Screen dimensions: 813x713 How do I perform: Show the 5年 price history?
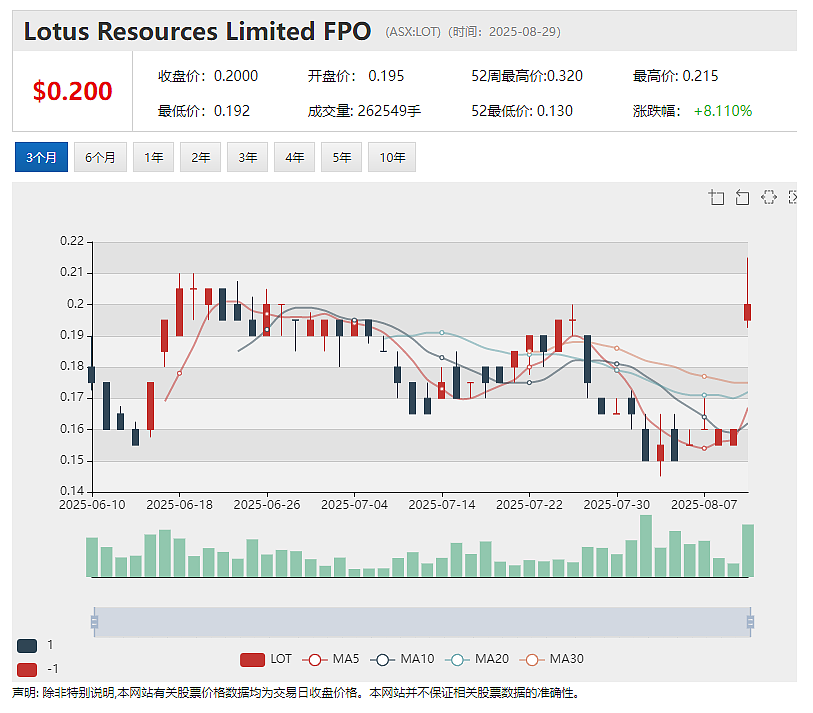point(342,157)
